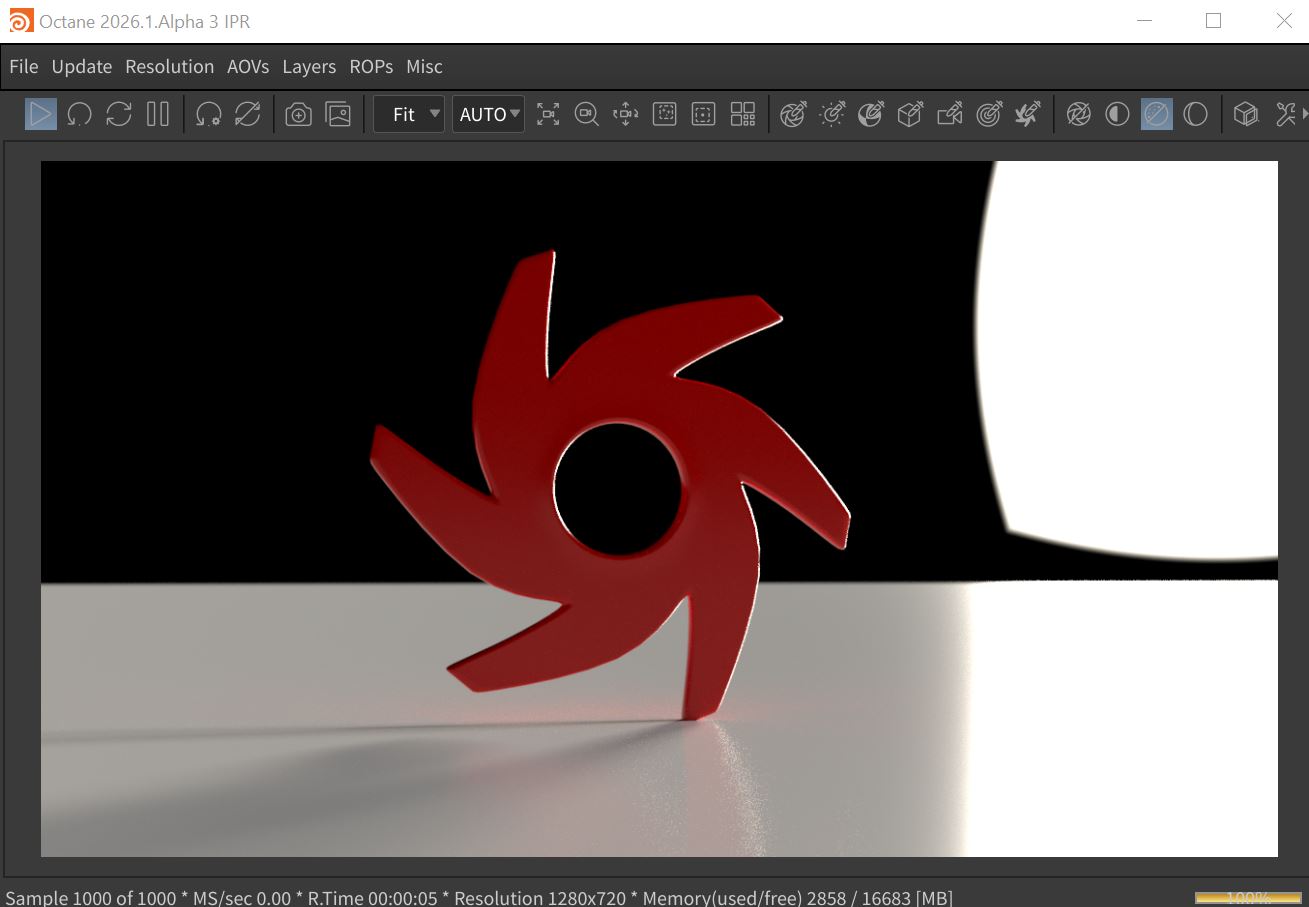The height and width of the screenshot is (907, 1309).
Task: Toggle the crossed-out aperture icon
Action: pyautogui.click(x=1078, y=115)
